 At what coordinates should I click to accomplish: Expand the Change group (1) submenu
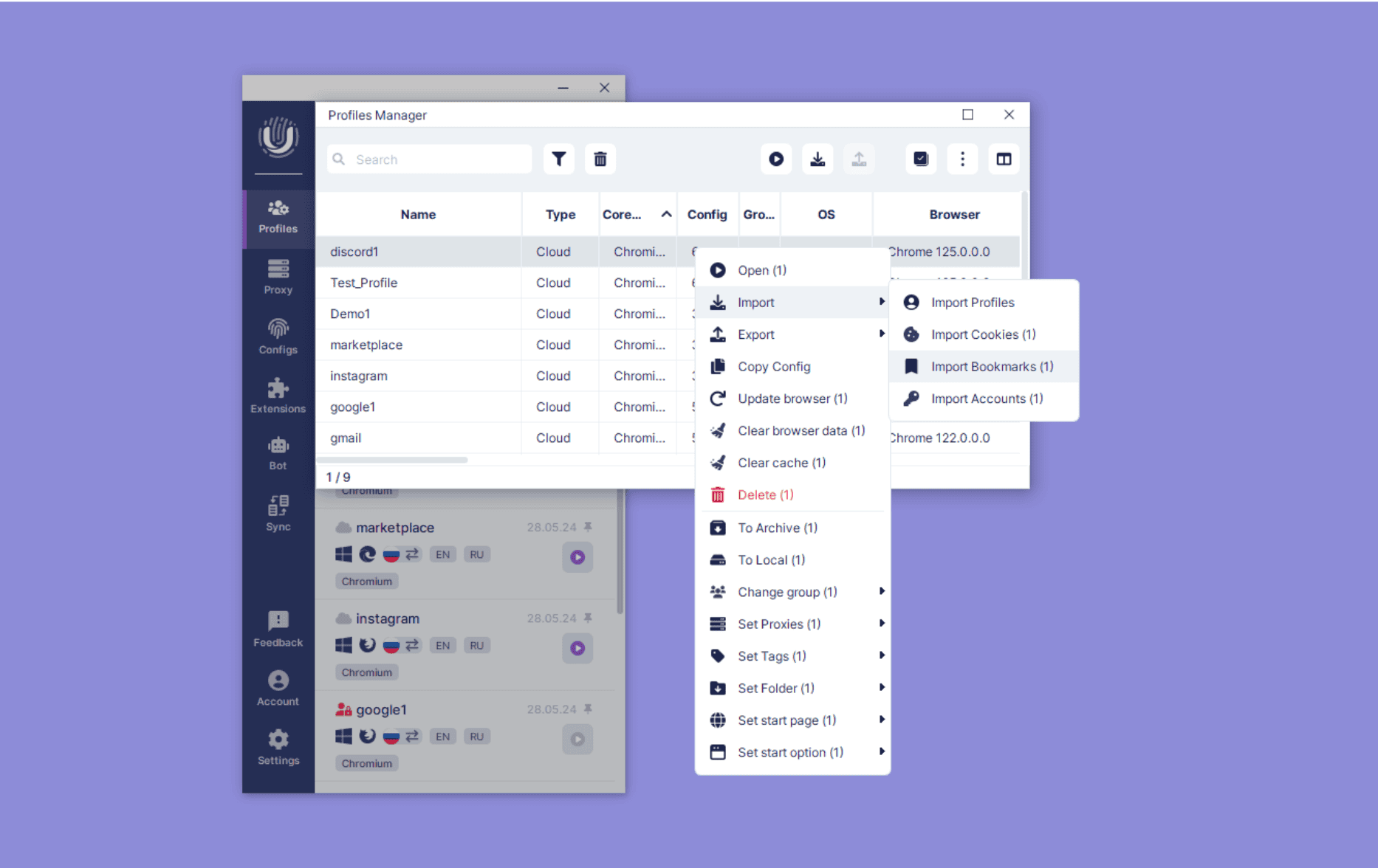(x=792, y=592)
